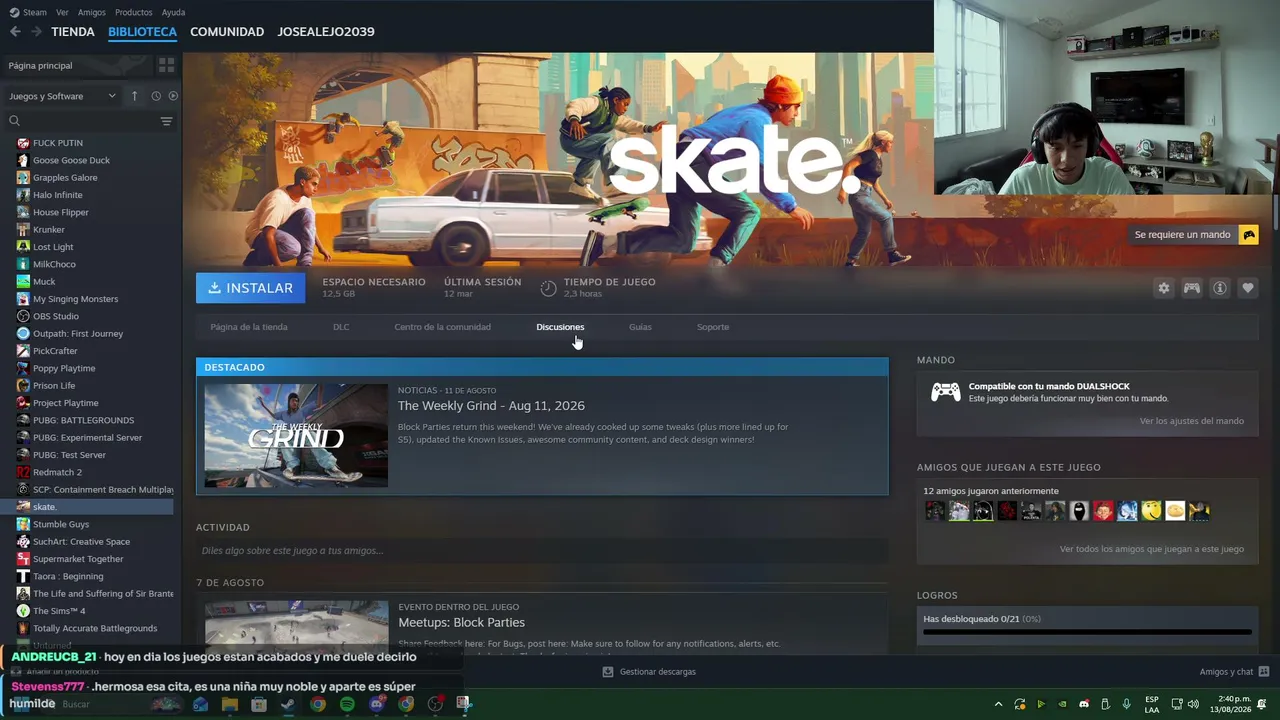Viewport: 1280px width, 720px height.
Task: Open The Weekly Grind news thumbnail
Action: (296, 435)
